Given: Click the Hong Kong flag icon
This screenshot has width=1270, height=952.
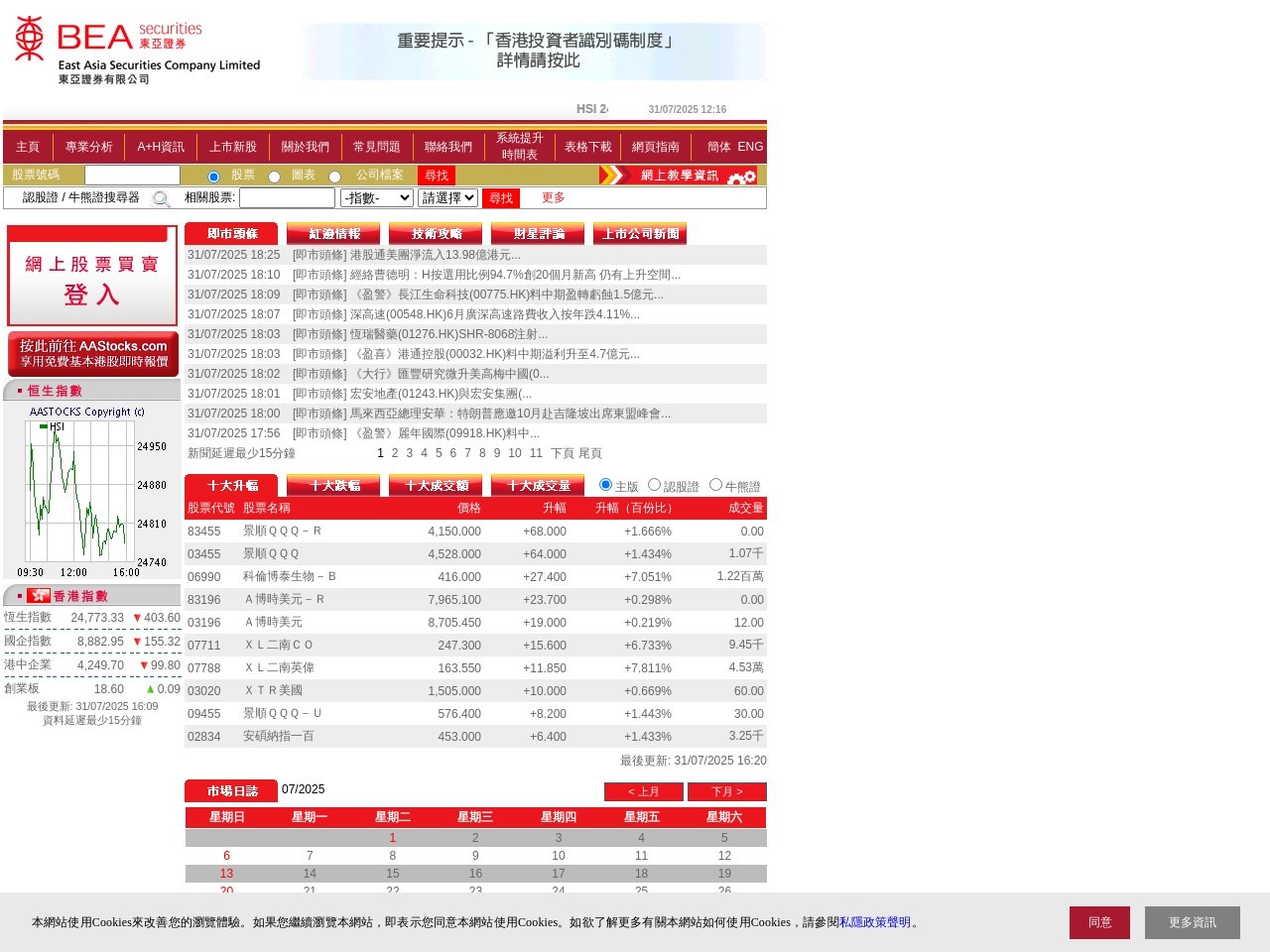Looking at the screenshot, I should tap(39, 596).
